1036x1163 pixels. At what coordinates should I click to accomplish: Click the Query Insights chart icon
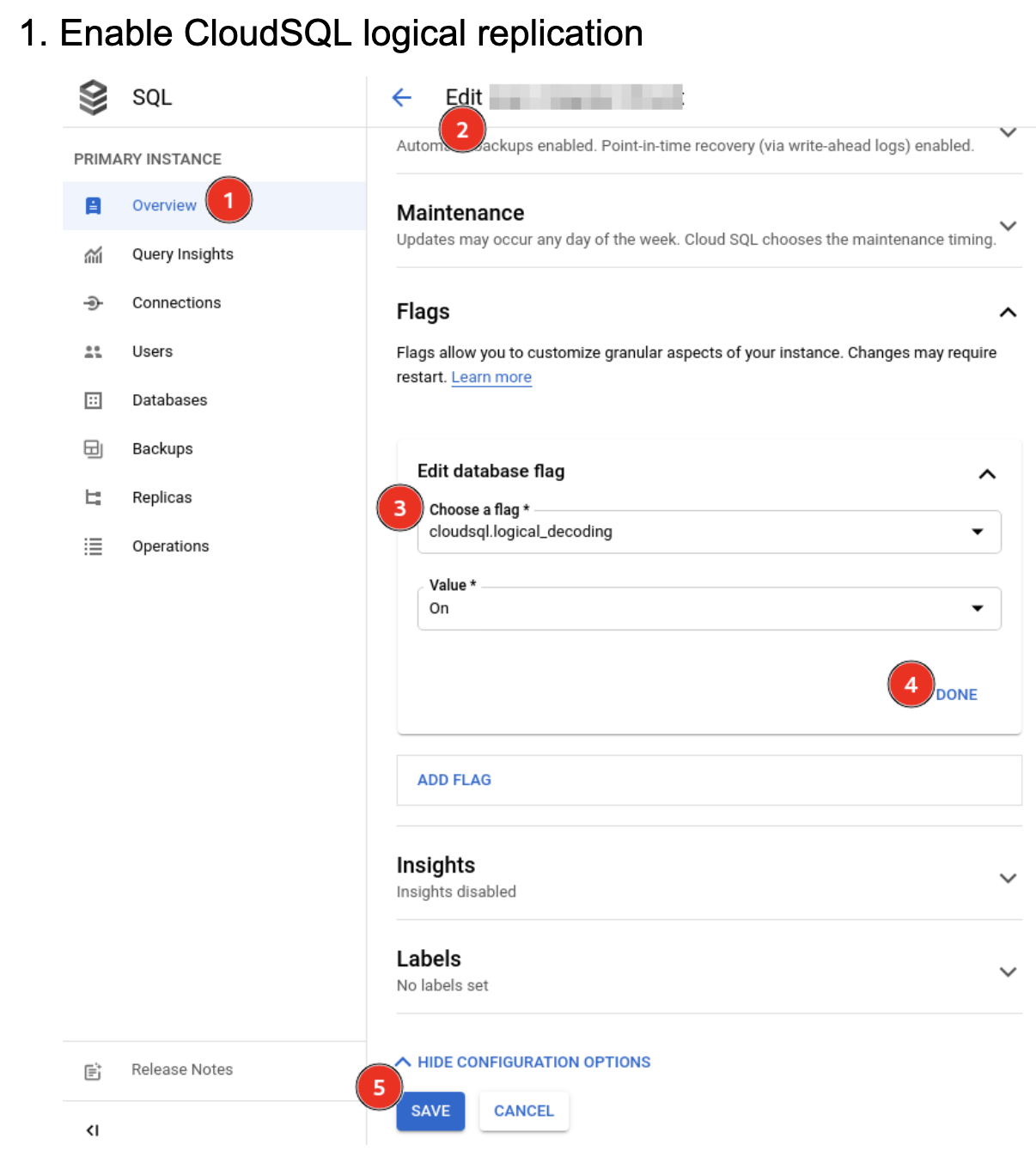coord(93,253)
